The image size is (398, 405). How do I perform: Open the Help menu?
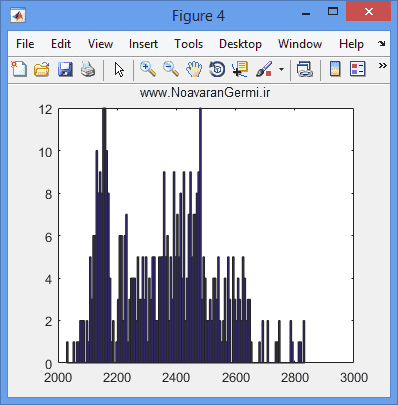point(351,44)
